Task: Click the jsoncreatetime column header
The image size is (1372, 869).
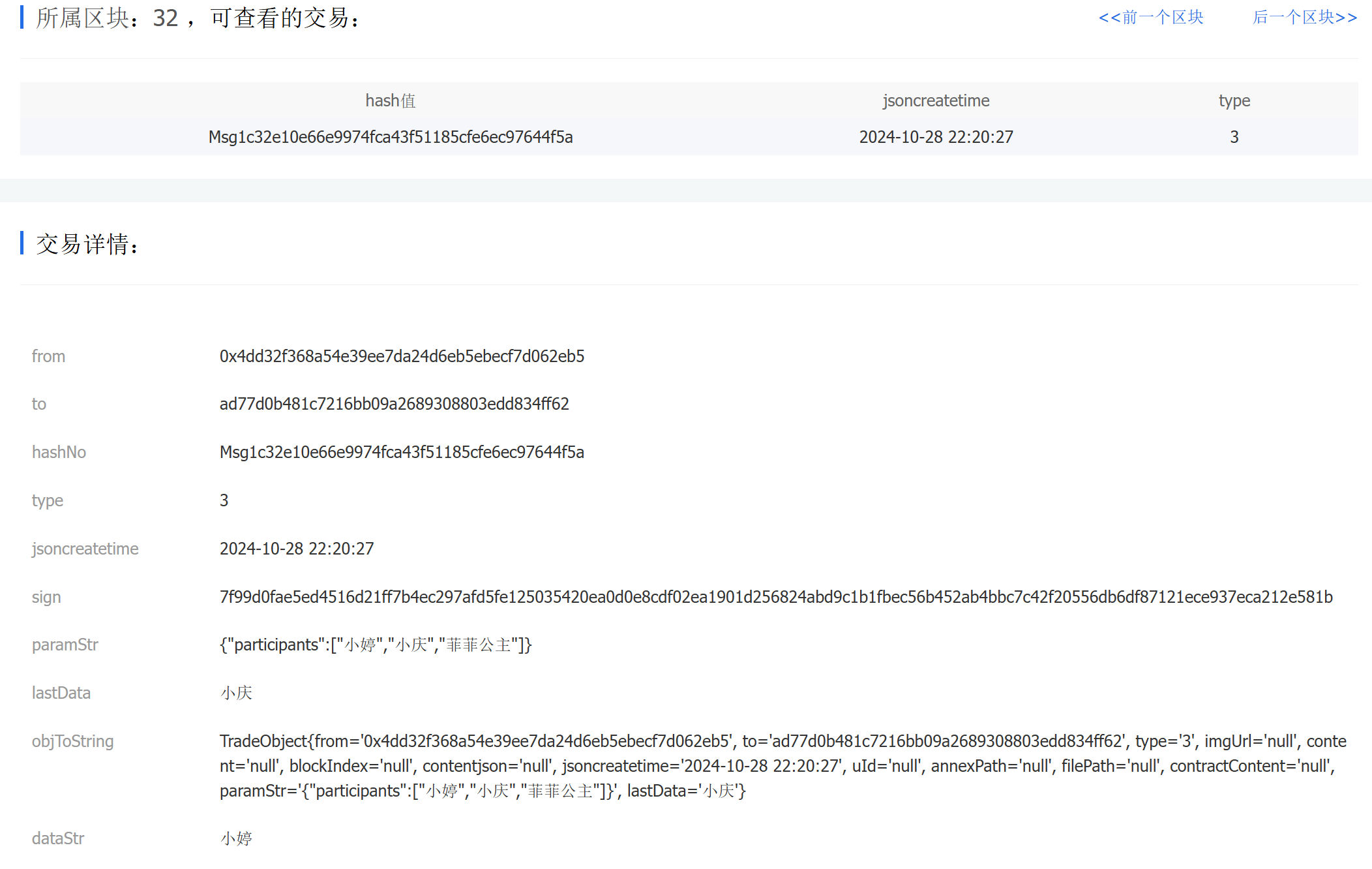Action: (936, 100)
